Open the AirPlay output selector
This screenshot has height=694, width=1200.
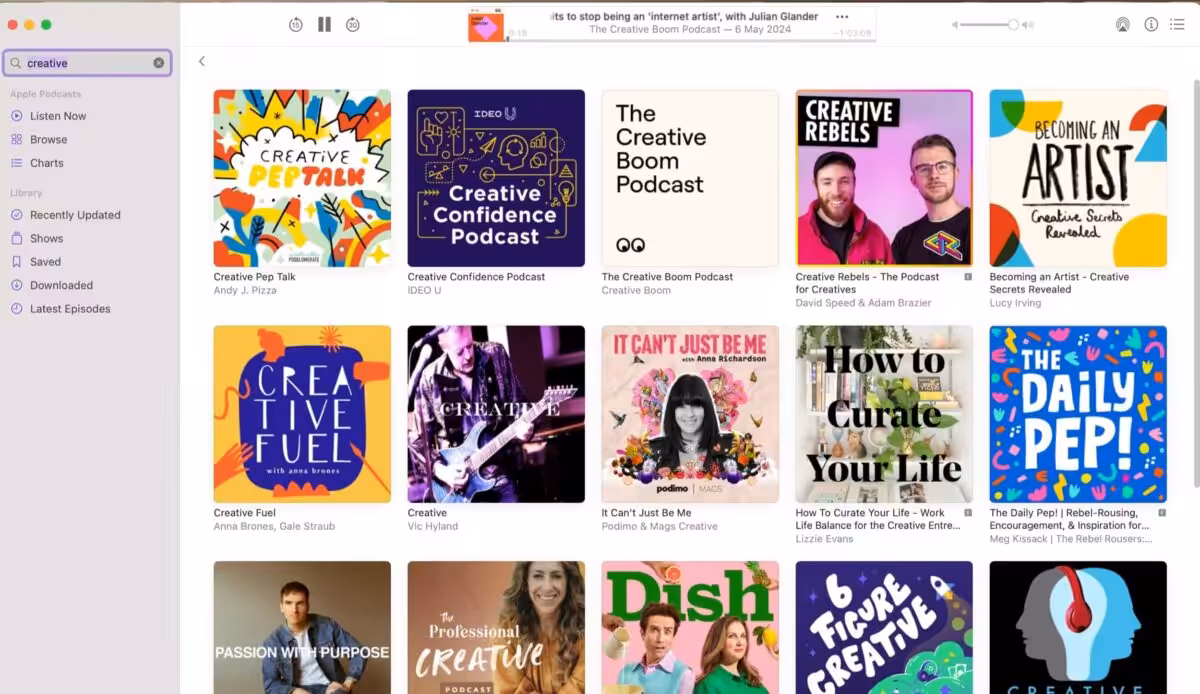coord(1122,25)
